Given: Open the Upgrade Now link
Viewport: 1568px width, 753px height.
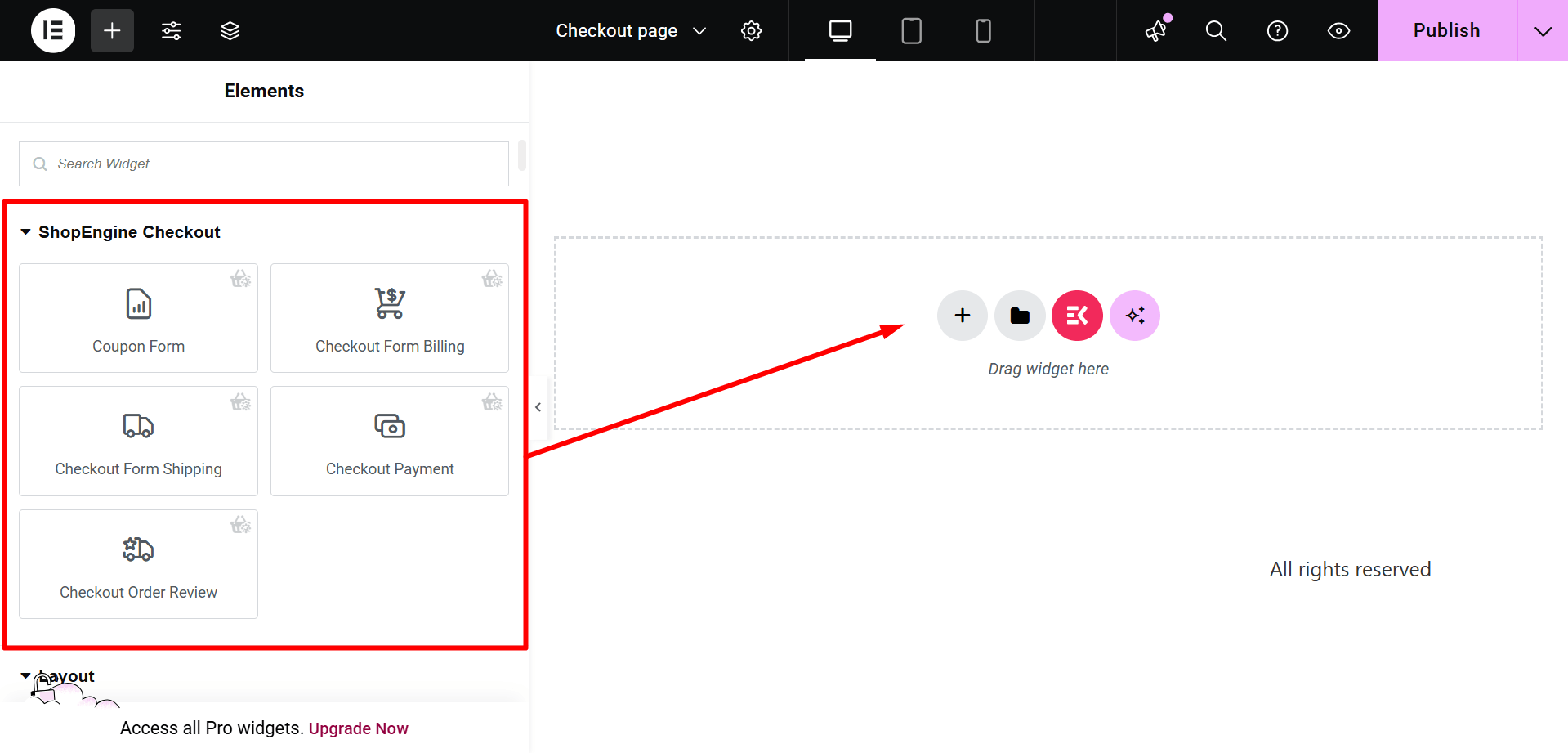Looking at the screenshot, I should (x=358, y=728).
